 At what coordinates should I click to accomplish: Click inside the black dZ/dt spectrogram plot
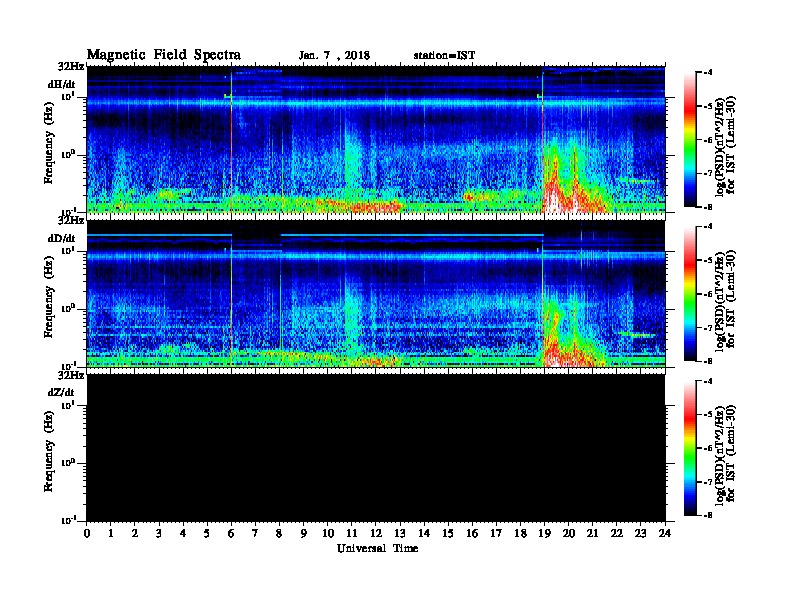(x=376, y=448)
